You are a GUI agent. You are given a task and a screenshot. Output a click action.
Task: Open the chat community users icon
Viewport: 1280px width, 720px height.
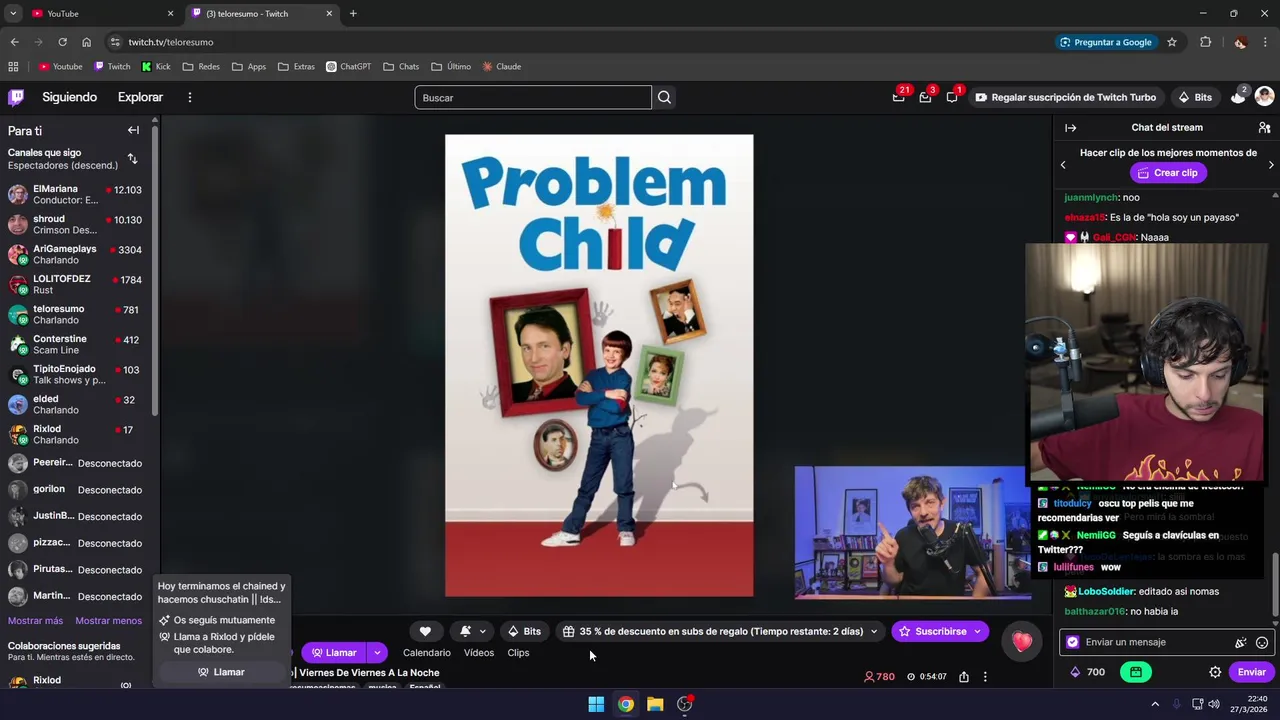coord(1264,128)
